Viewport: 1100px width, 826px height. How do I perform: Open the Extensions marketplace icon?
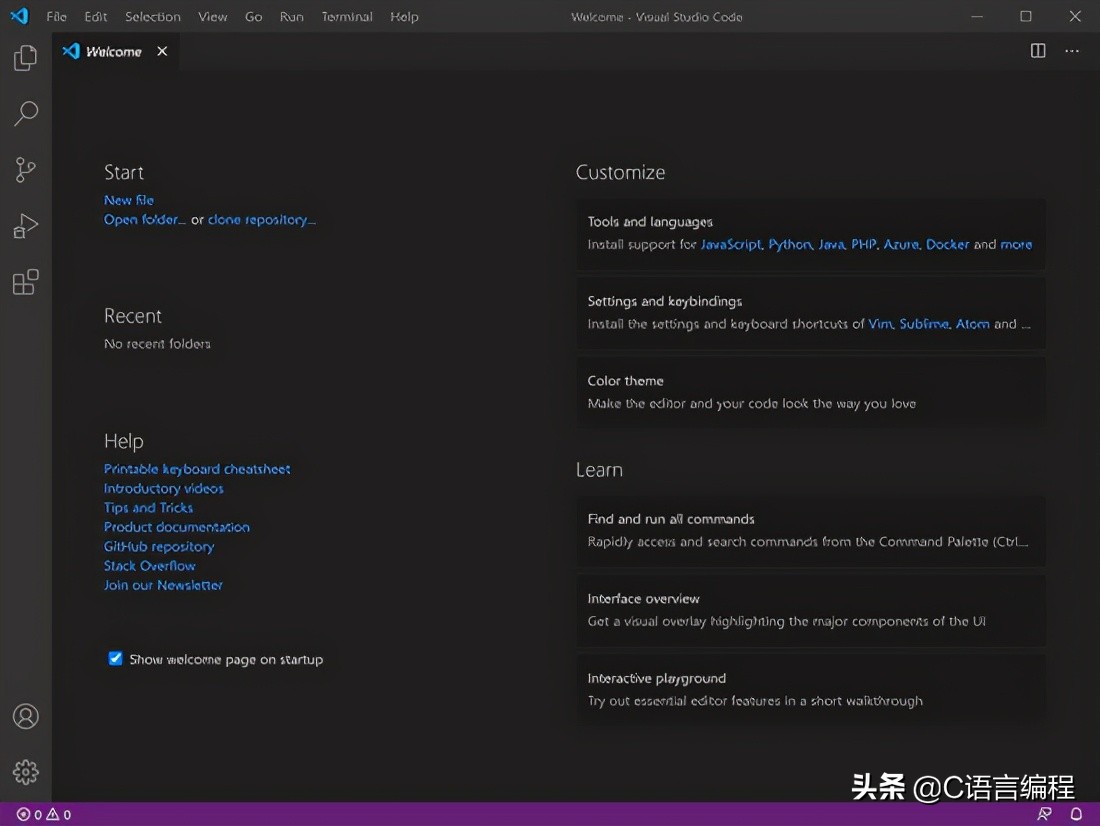click(x=25, y=282)
